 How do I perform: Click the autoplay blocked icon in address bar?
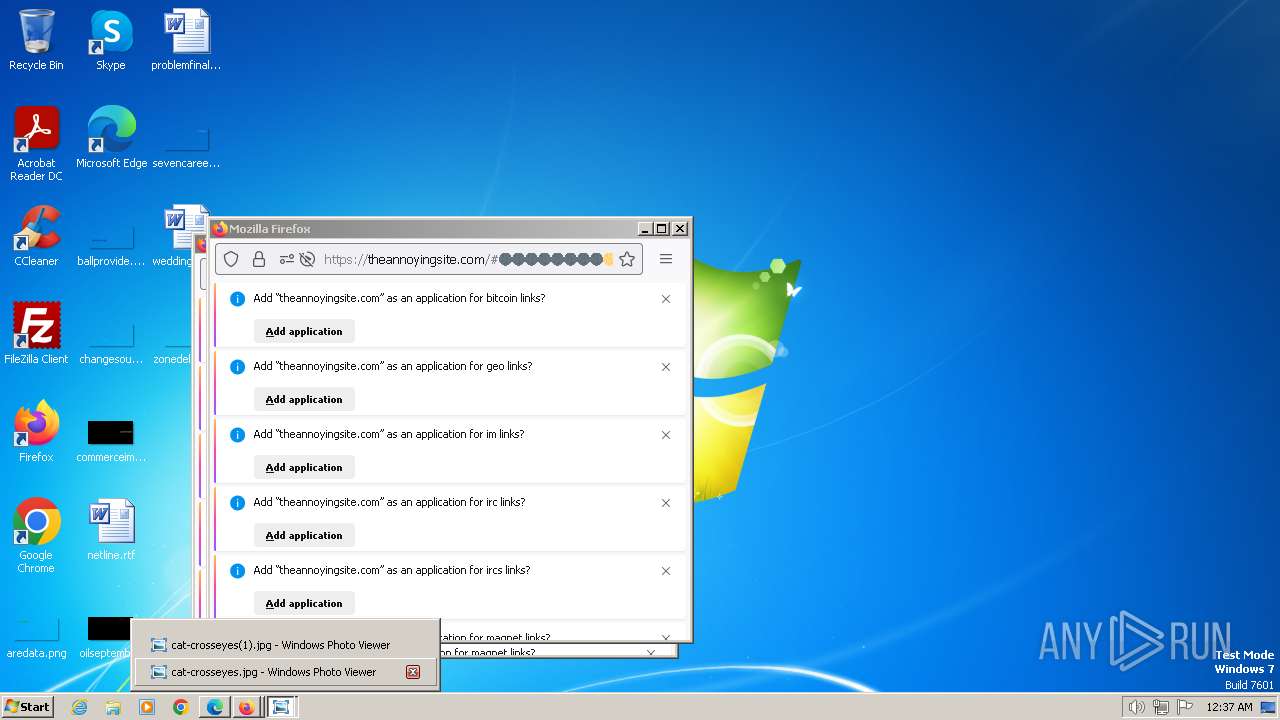click(x=307, y=259)
